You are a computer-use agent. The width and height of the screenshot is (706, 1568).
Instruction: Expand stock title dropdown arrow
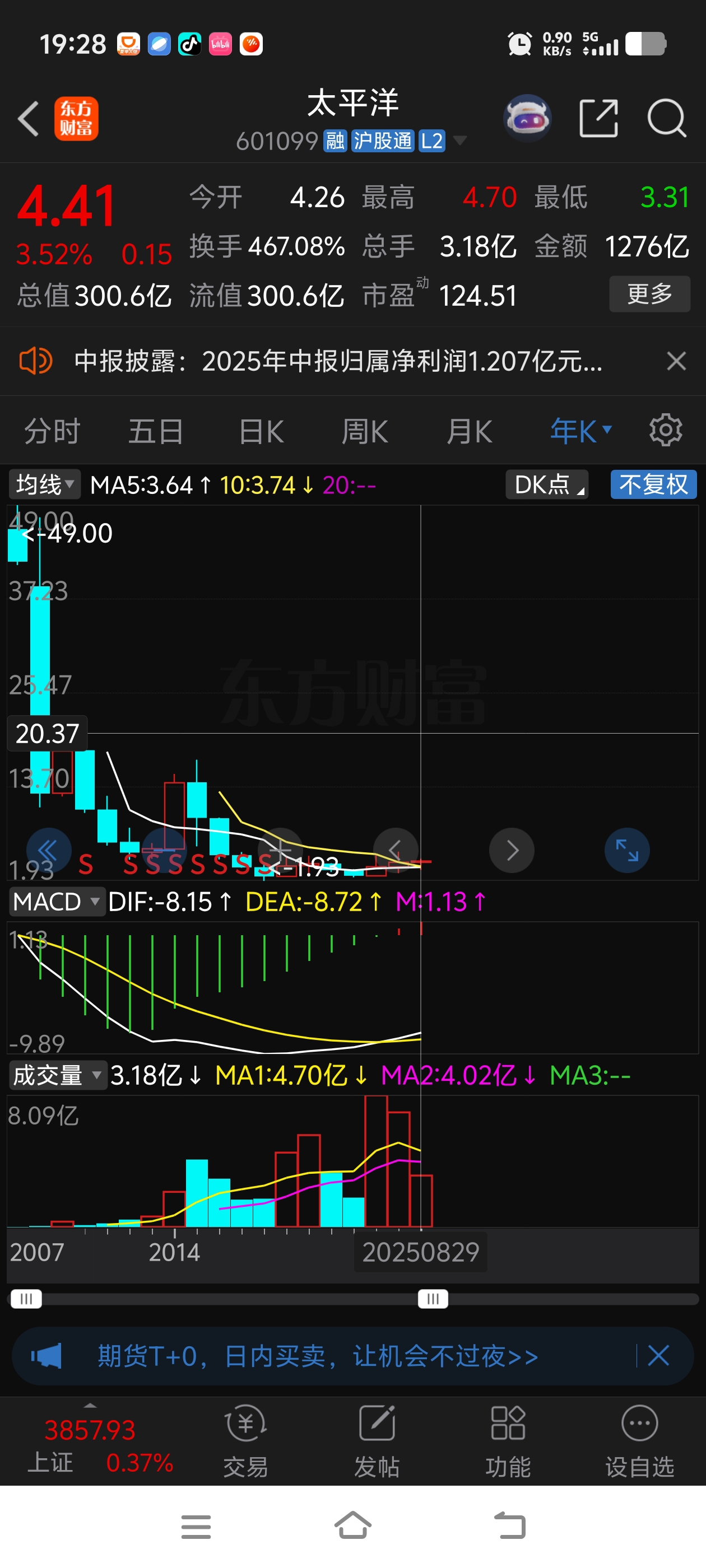tap(460, 141)
